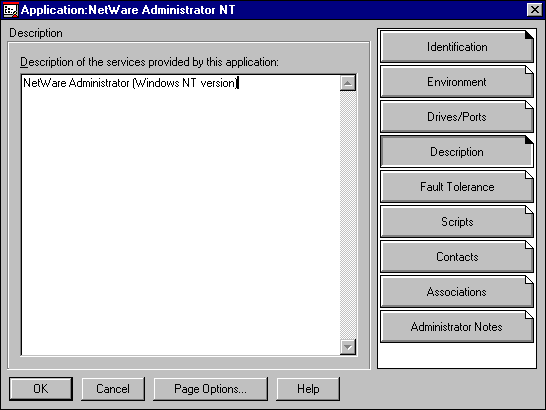546x410 pixels.
Task: Open the Drives/Ports page
Action: pyautogui.click(x=457, y=117)
